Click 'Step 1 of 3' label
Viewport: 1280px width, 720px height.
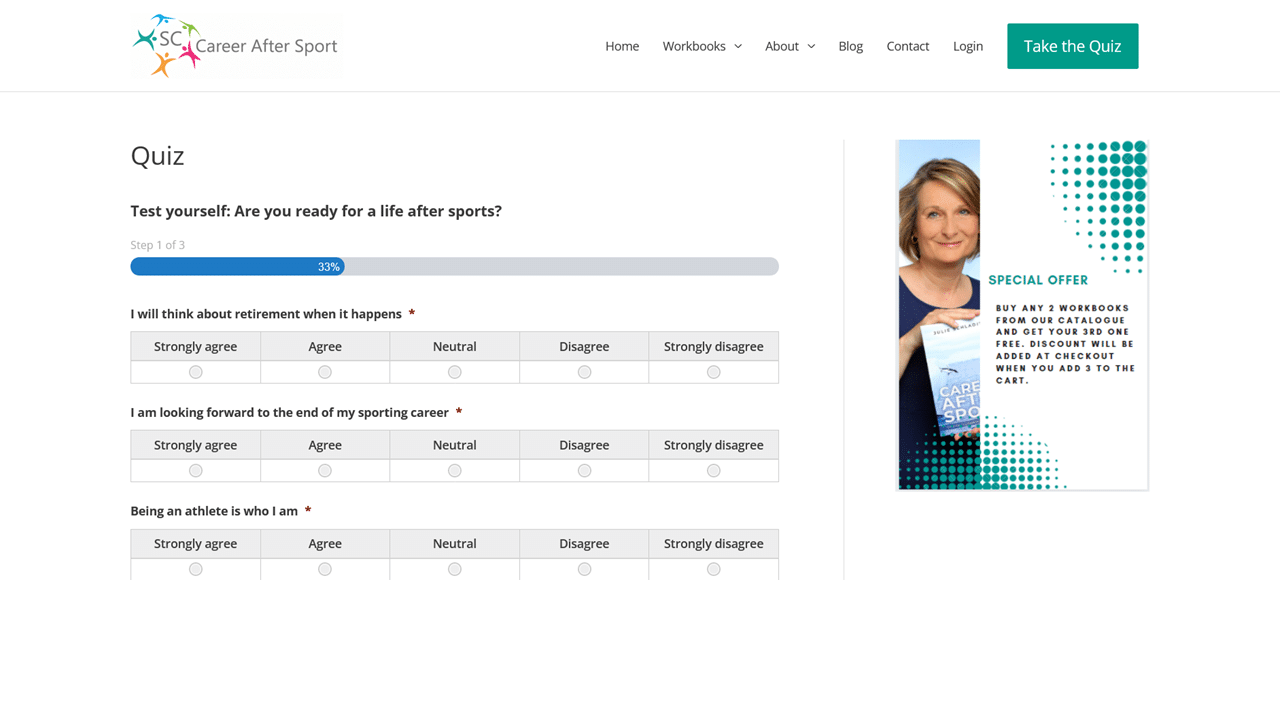pos(158,245)
